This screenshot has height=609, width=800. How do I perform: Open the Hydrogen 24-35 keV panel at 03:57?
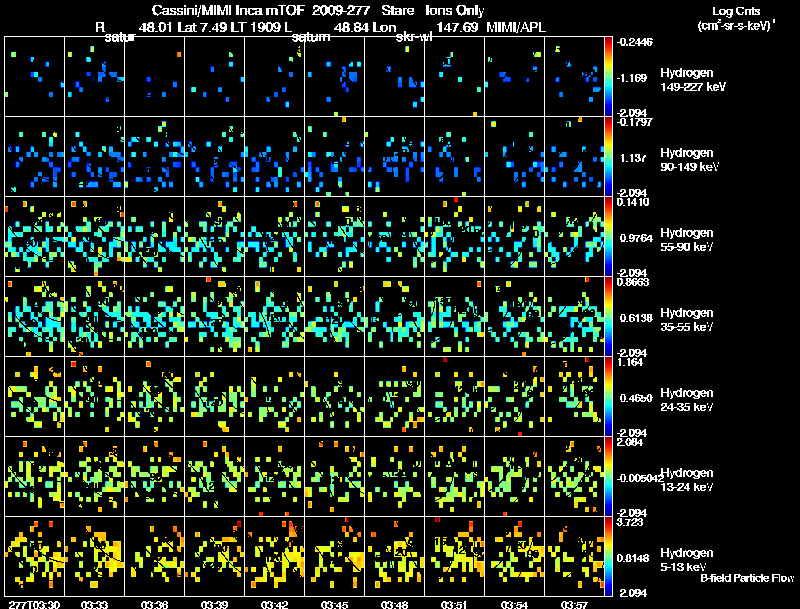pyautogui.click(x=574, y=397)
